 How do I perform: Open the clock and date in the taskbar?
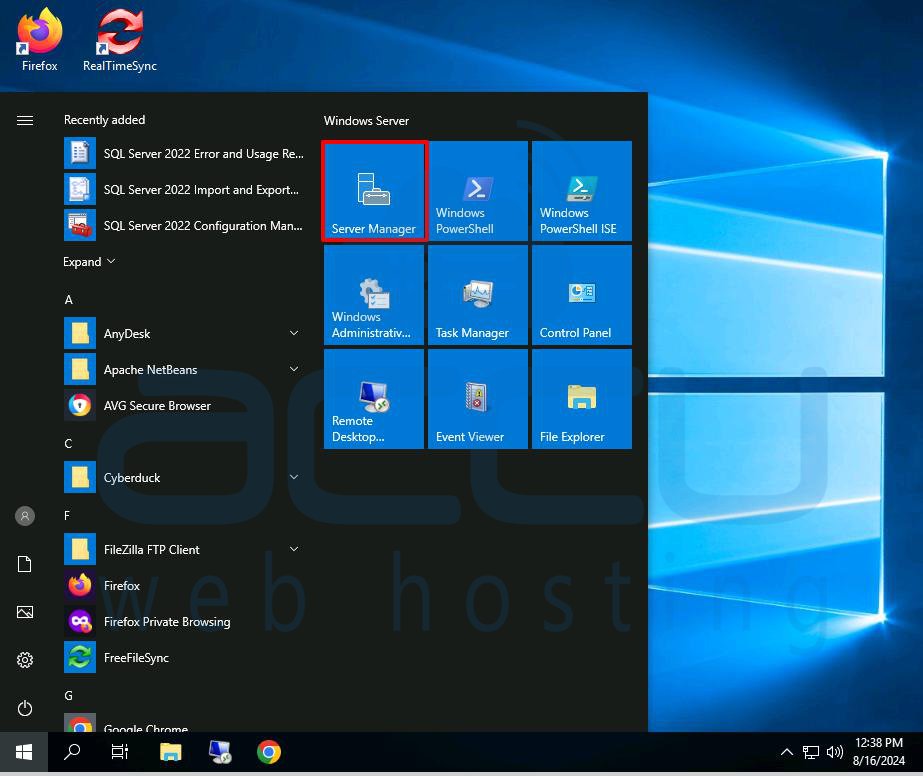(879, 752)
